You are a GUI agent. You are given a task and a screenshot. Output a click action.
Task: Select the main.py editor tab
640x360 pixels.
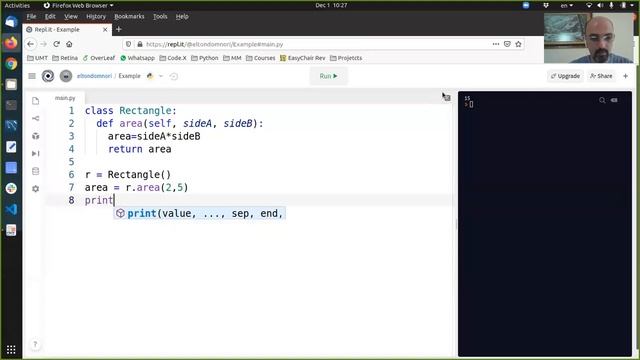65,98
